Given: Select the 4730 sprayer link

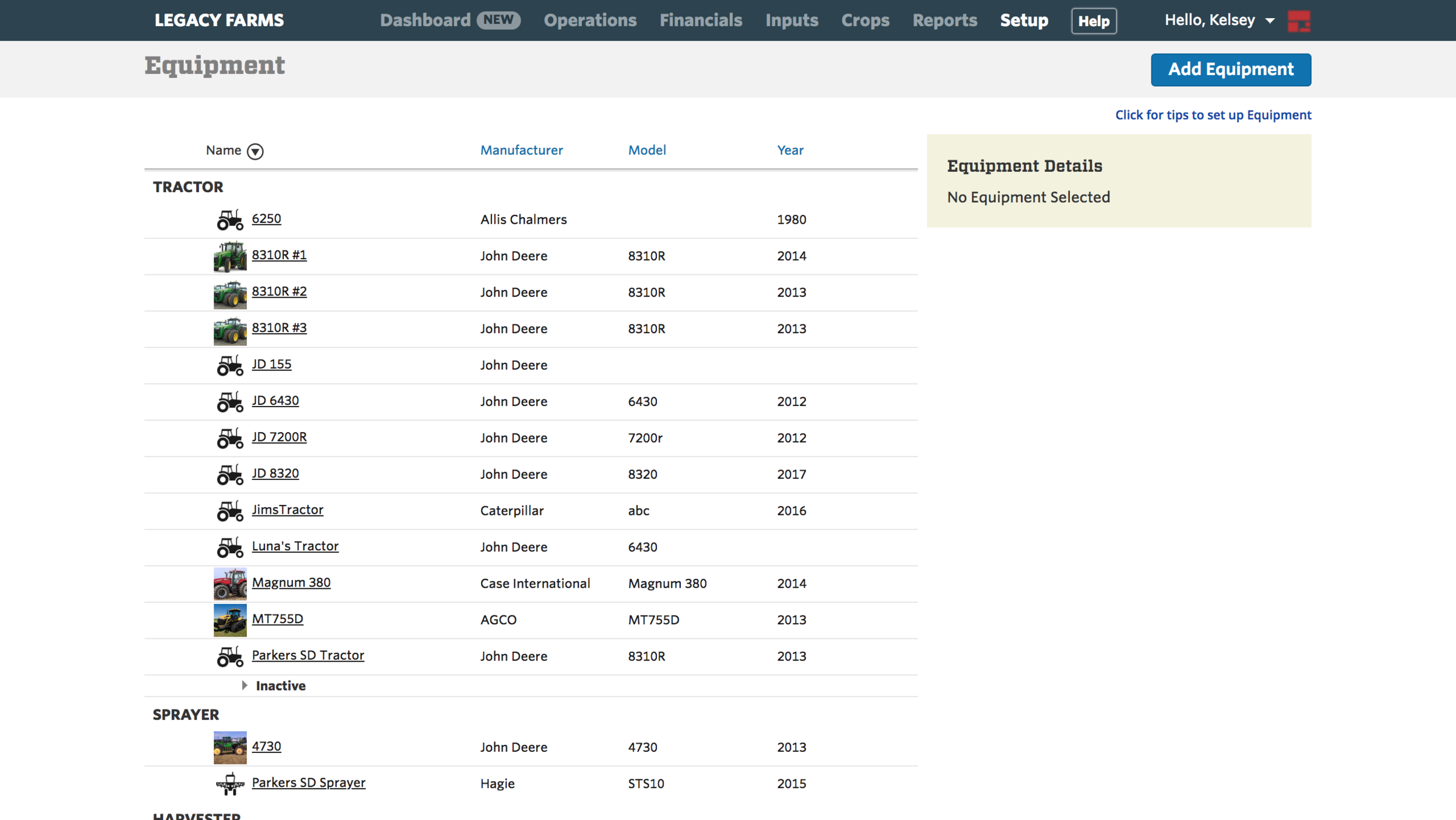Looking at the screenshot, I should point(266,747).
